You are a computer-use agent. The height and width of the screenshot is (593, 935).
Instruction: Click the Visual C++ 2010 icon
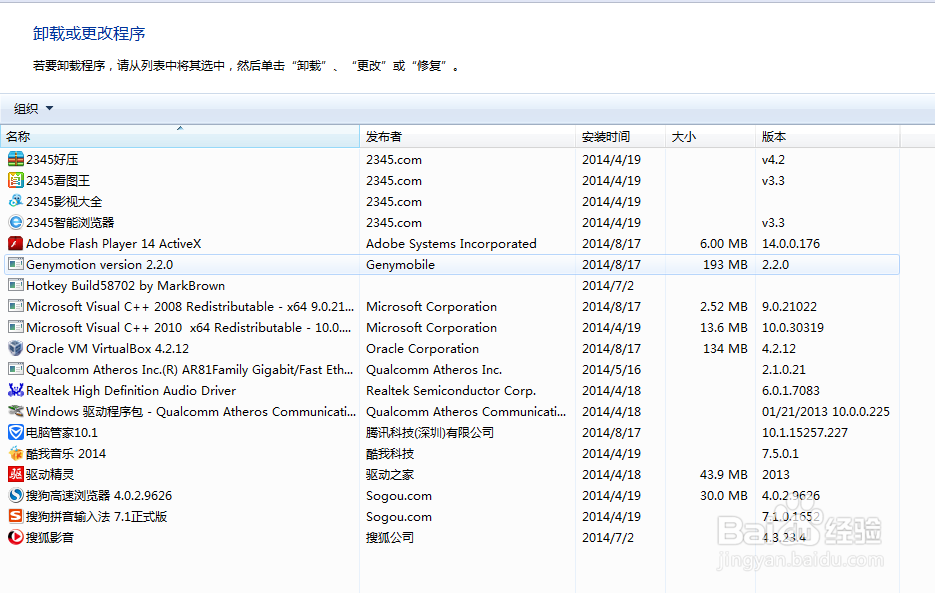point(16,328)
